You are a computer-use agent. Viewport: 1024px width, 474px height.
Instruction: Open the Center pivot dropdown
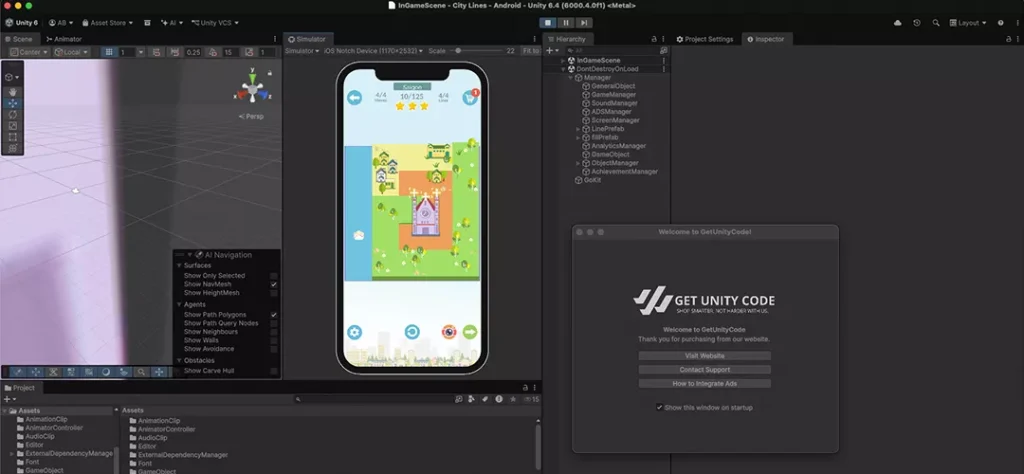[x=29, y=52]
